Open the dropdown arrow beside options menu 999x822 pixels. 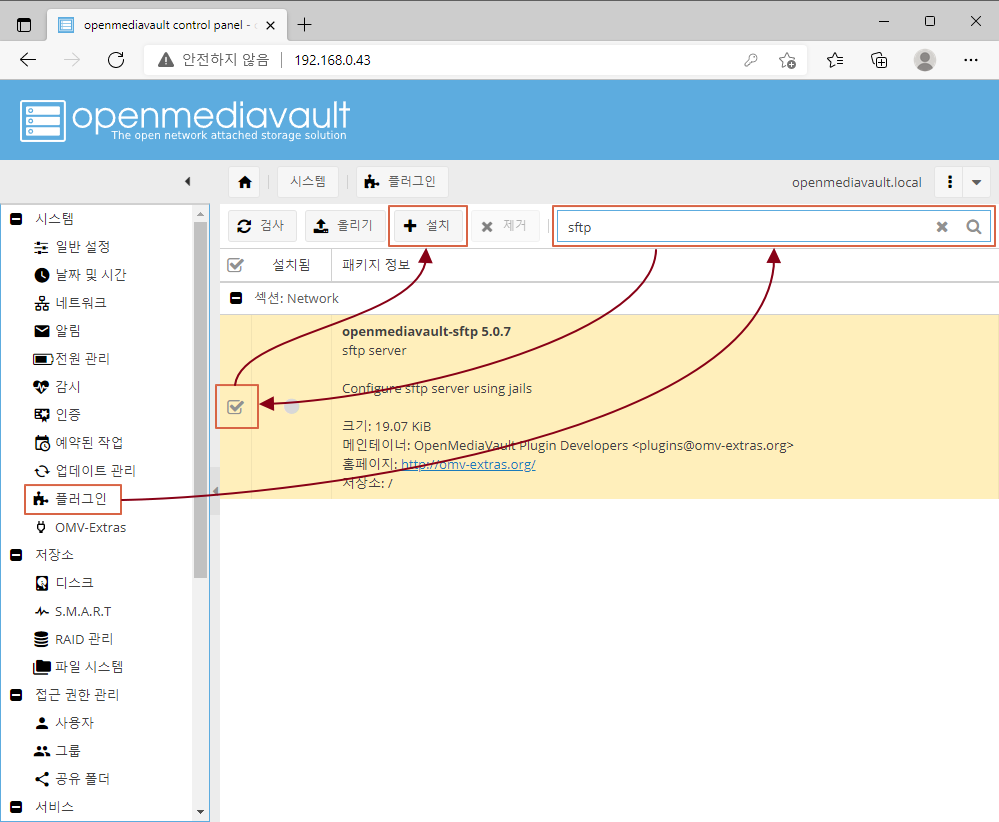tap(977, 182)
